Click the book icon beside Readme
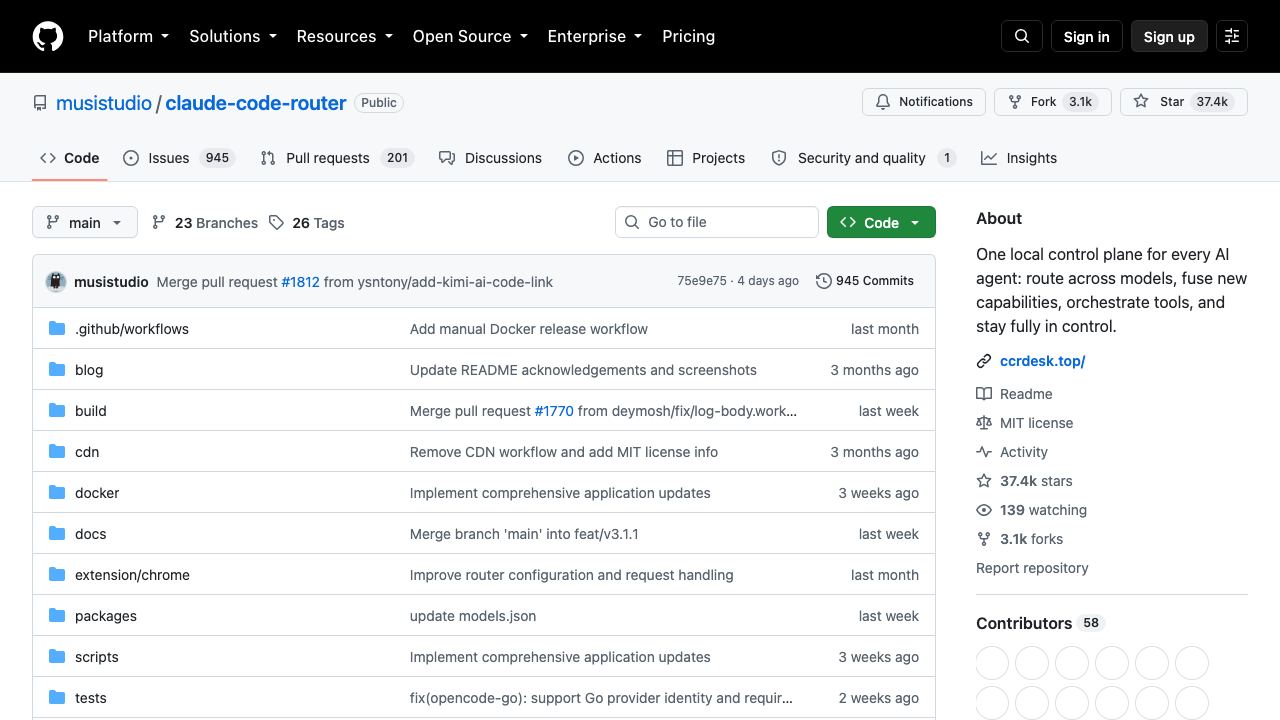The width and height of the screenshot is (1280, 720). (984, 394)
